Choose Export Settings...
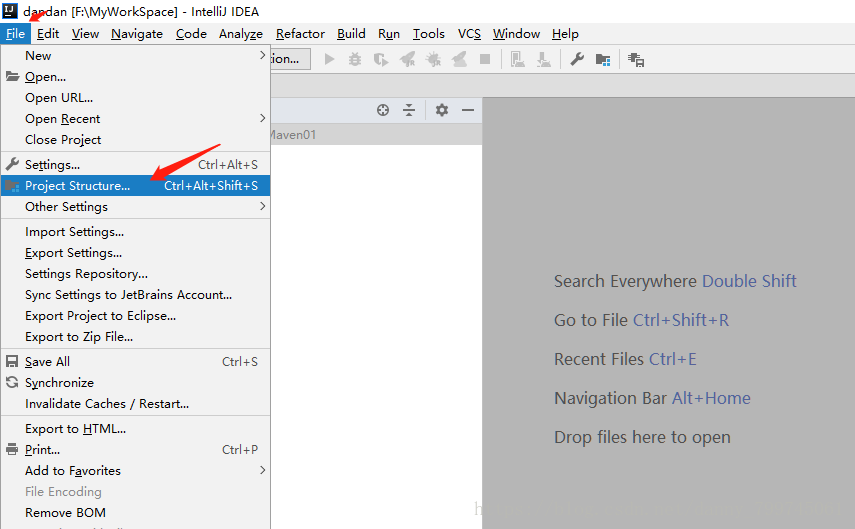 [x=135, y=253]
